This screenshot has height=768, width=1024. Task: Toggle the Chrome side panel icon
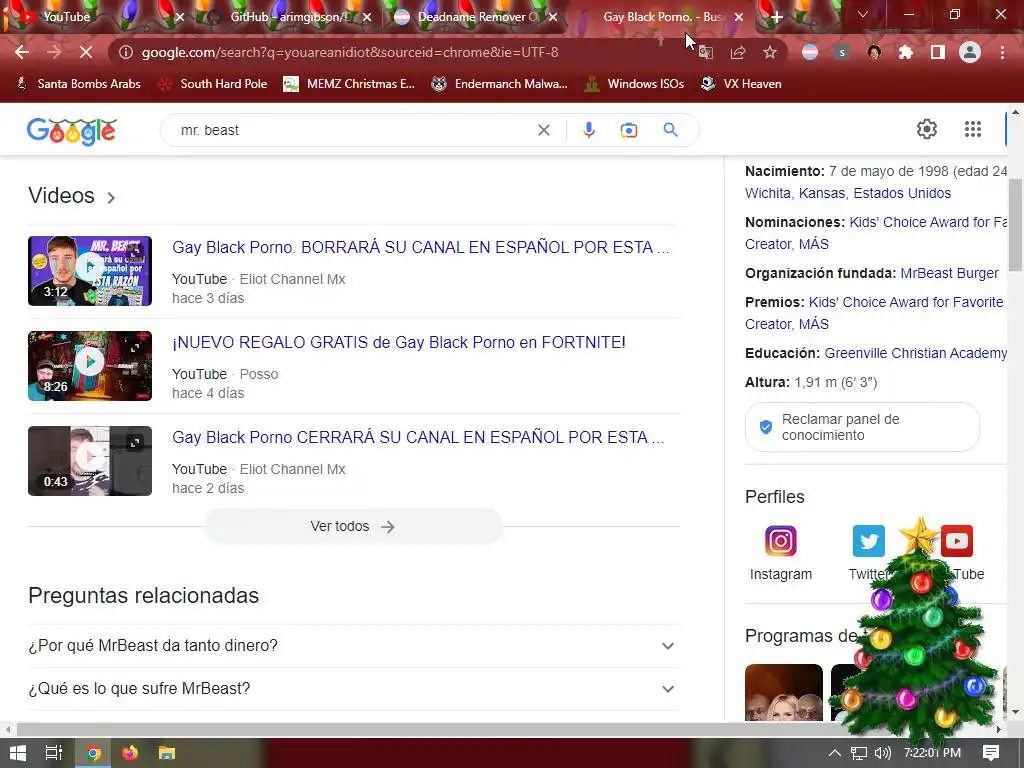pyautogui.click(x=938, y=52)
